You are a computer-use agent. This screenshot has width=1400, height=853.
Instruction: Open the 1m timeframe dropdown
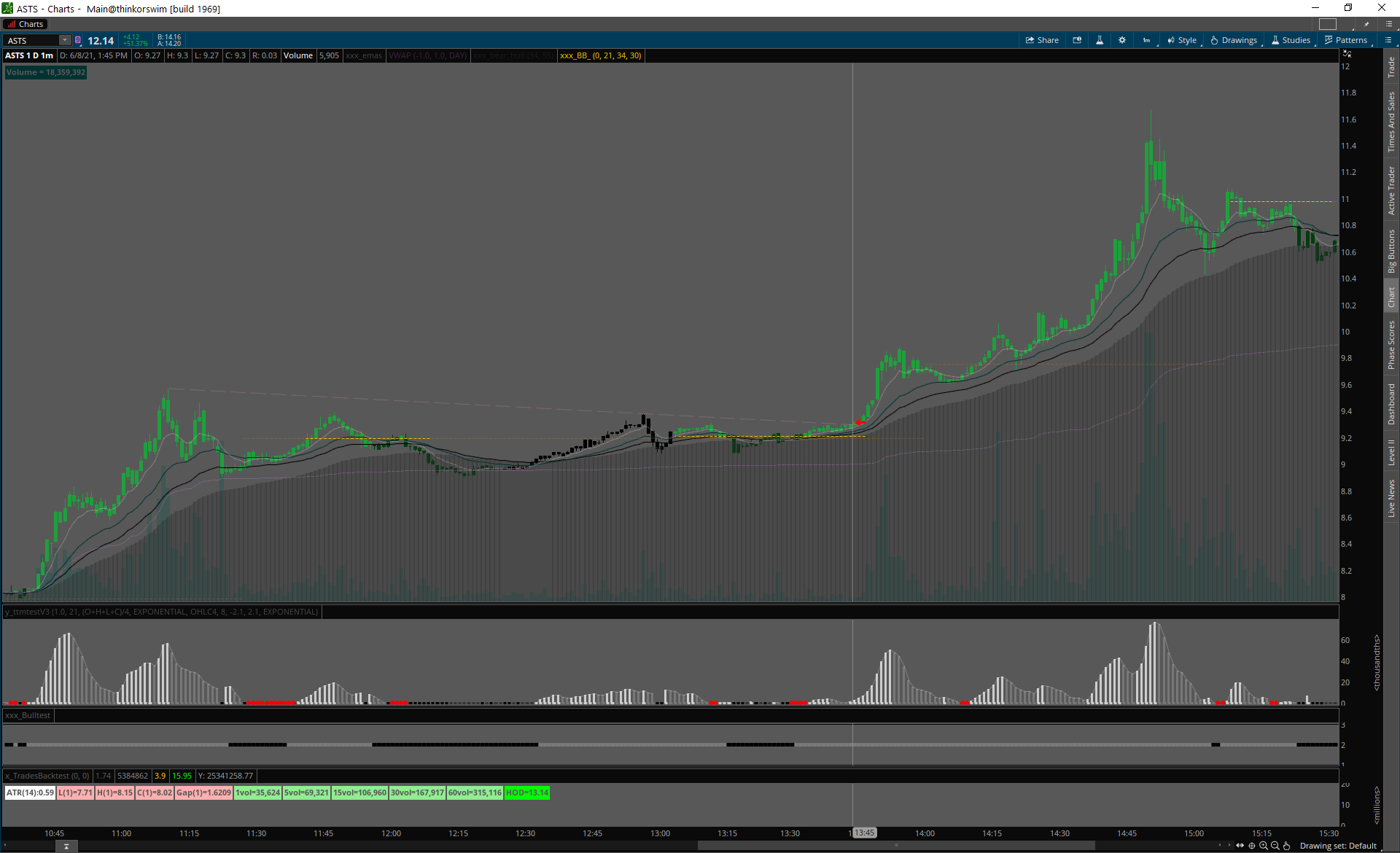click(1147, 40)
